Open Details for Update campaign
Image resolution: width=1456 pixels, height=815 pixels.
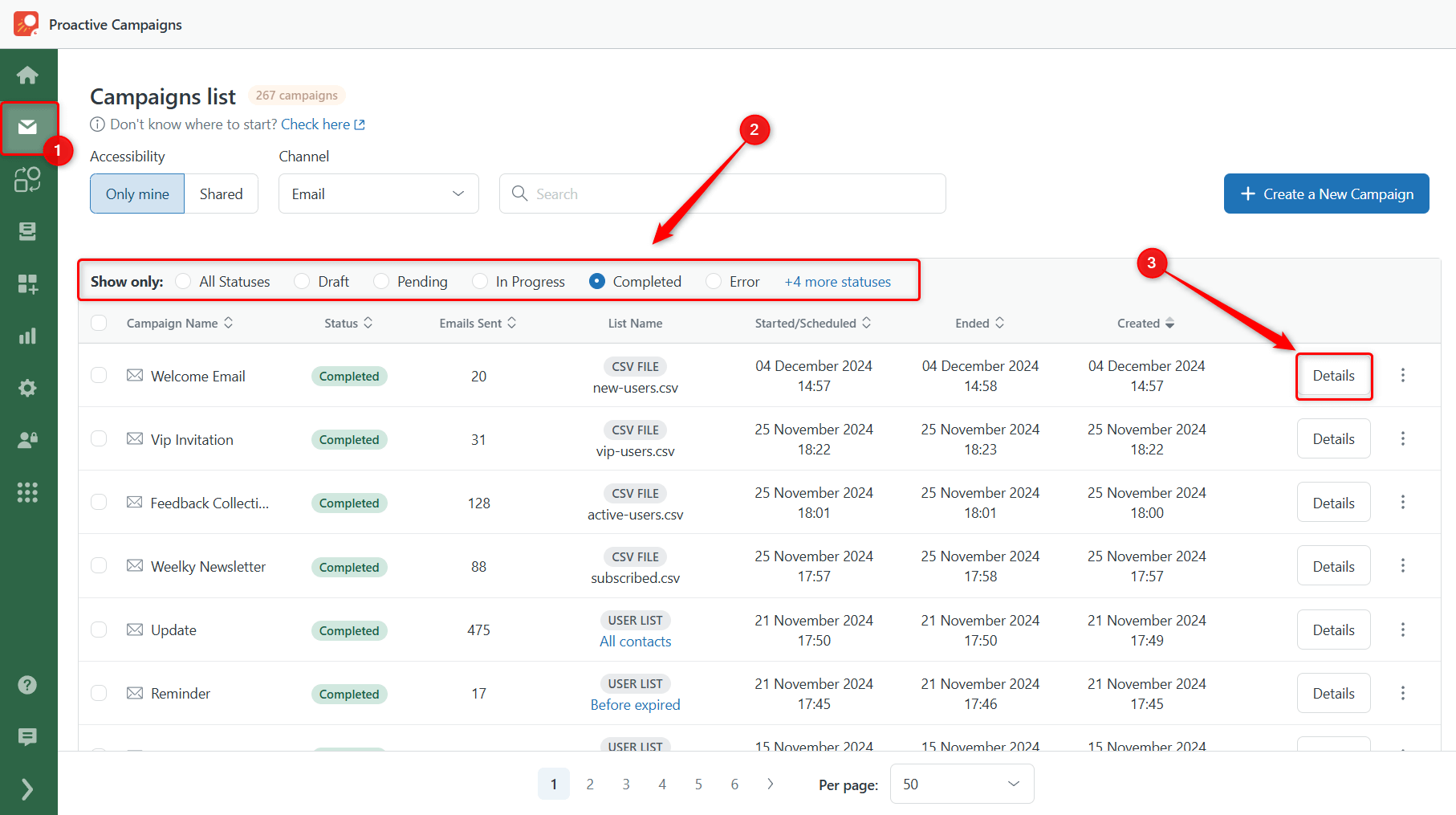pos(1333,630)
